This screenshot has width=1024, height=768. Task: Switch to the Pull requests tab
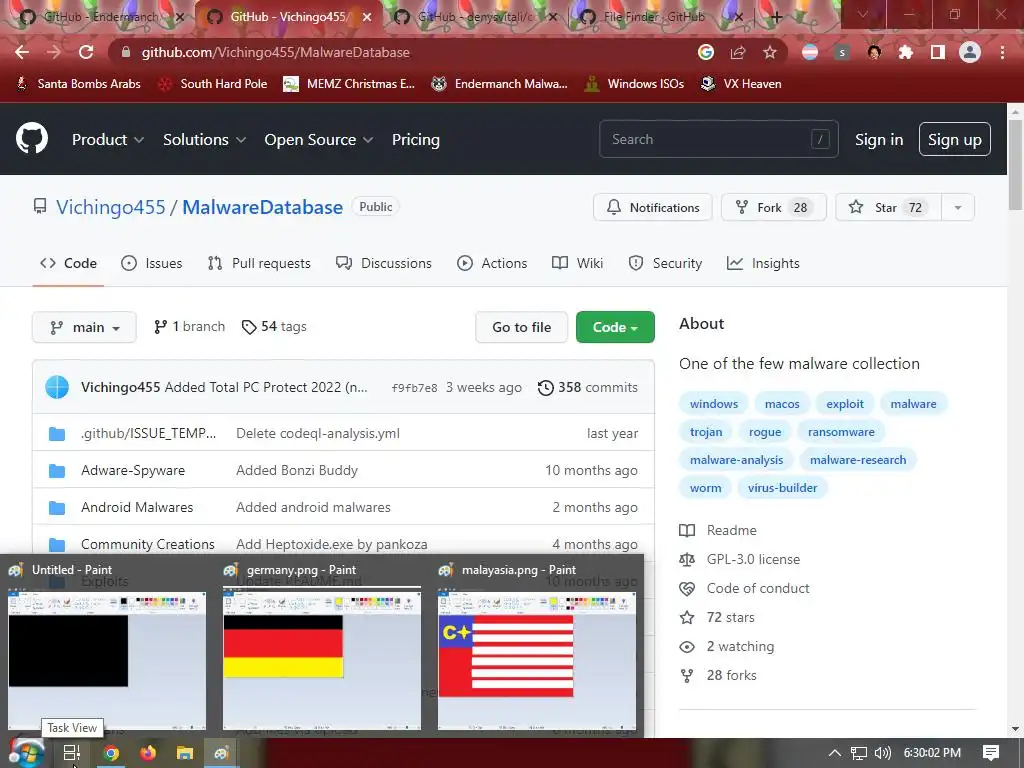click(259, 263)
